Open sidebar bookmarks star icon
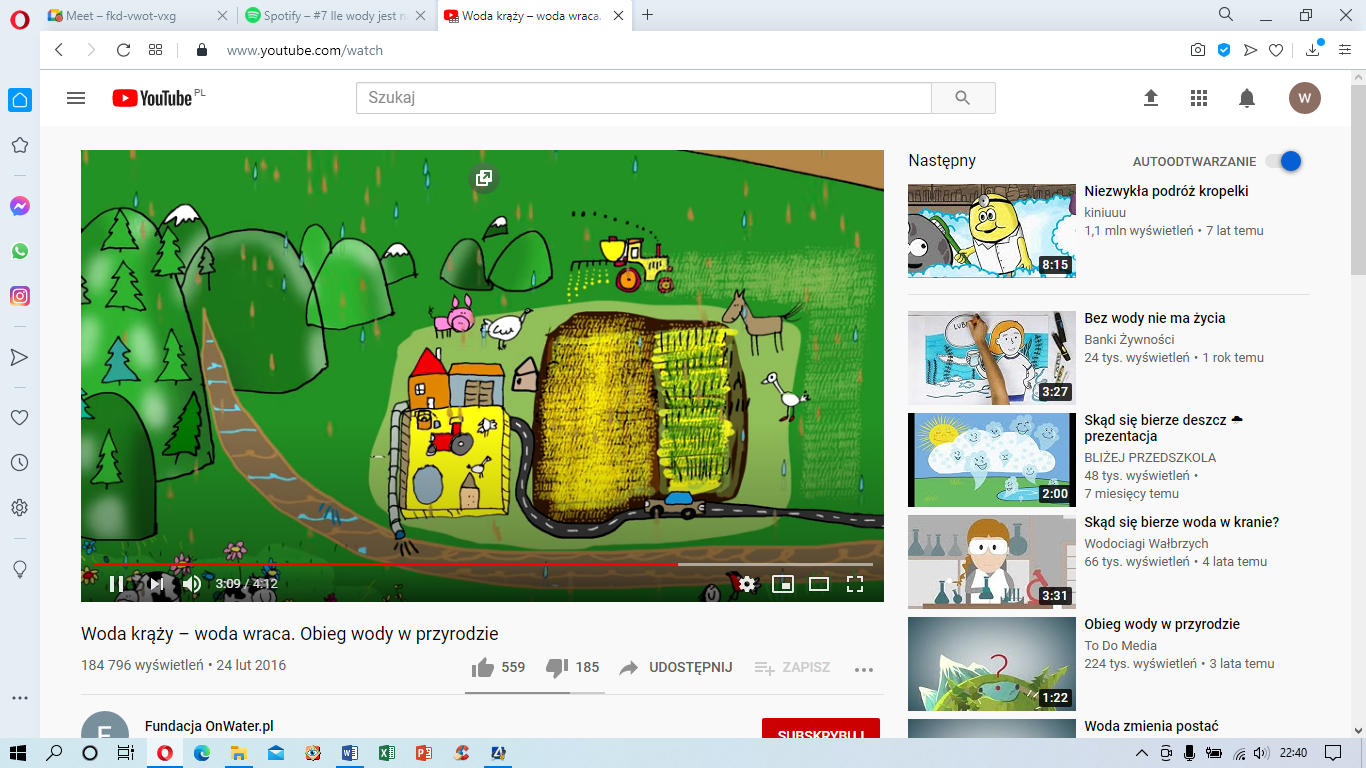1366x768 pixels. click(x=19, y=145)
